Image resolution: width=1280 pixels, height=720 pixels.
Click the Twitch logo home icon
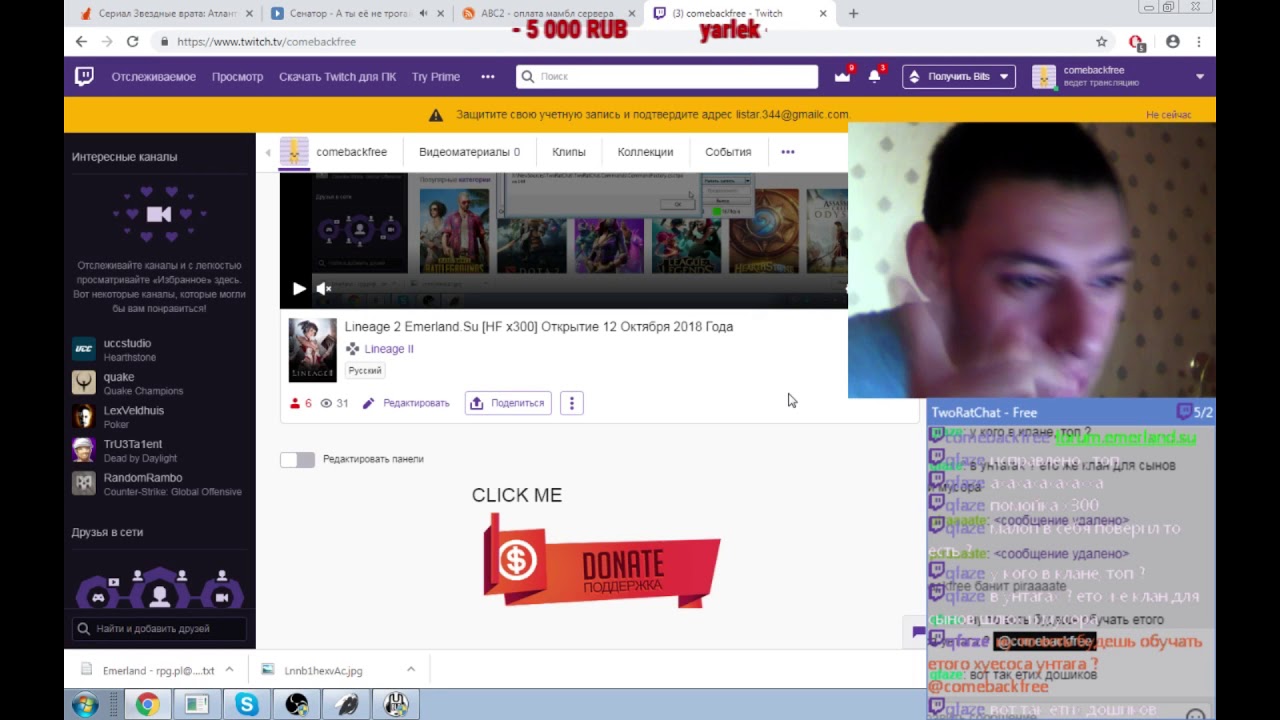tap(85, 76)
